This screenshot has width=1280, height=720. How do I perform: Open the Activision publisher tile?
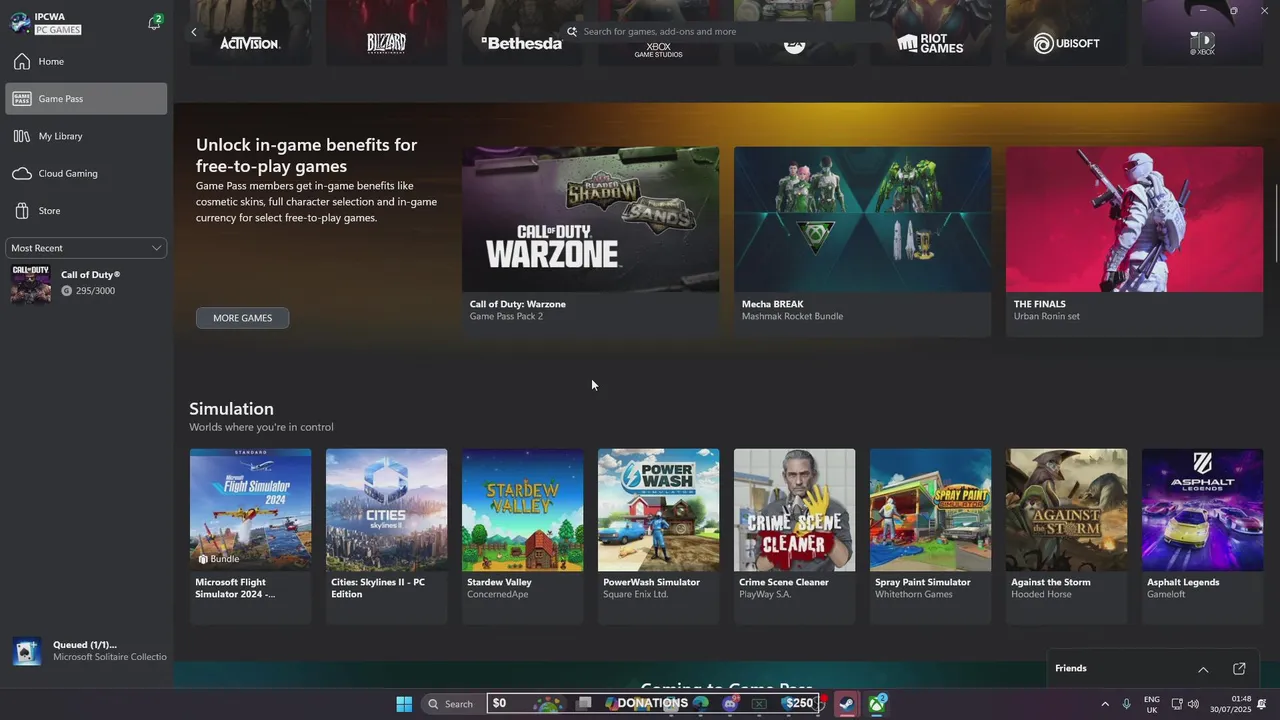tap(250, 33)
